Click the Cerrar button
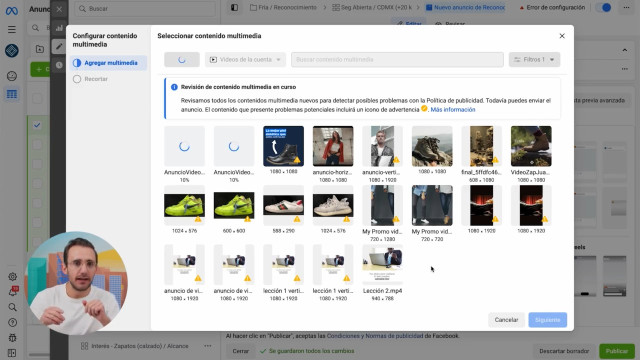The image size is (640, 360). 240,351
